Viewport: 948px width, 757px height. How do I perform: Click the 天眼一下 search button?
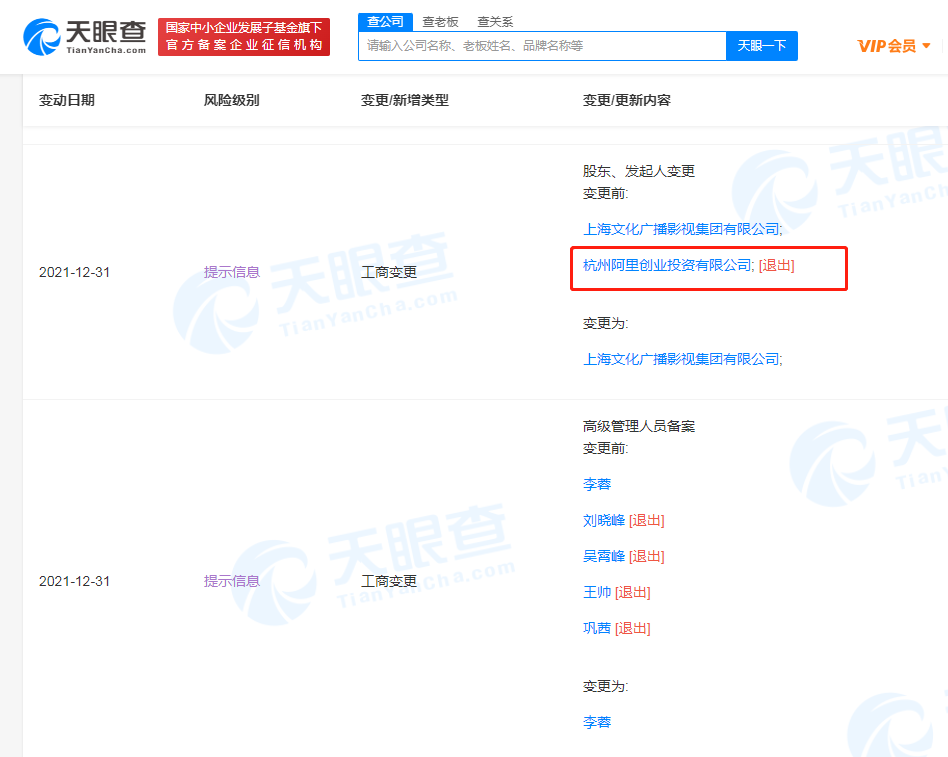762,46
